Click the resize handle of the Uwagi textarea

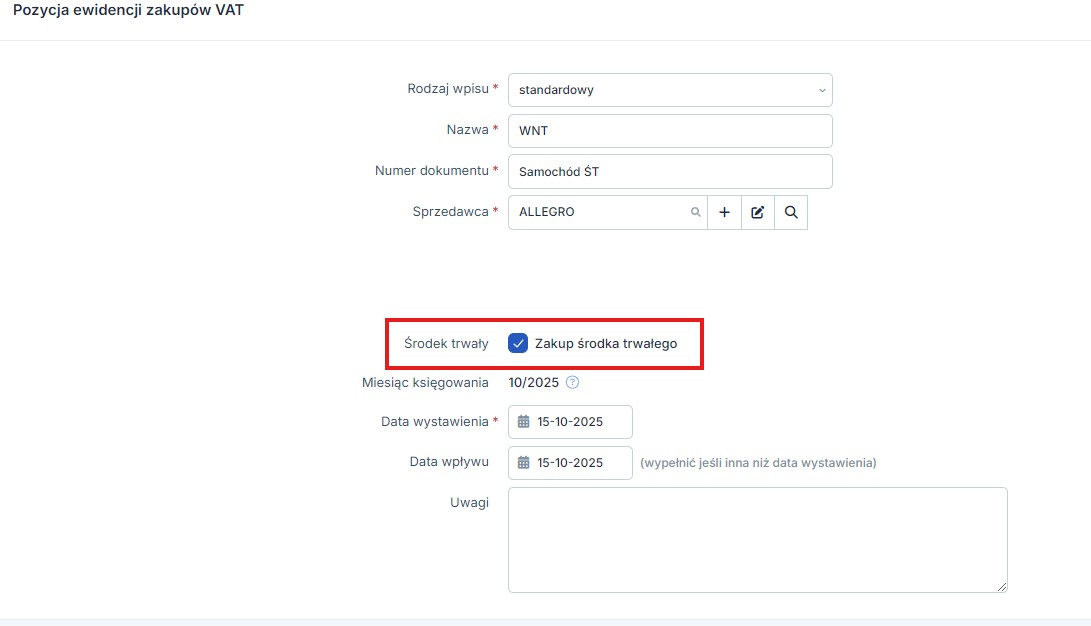click(x=1001, y=587)
